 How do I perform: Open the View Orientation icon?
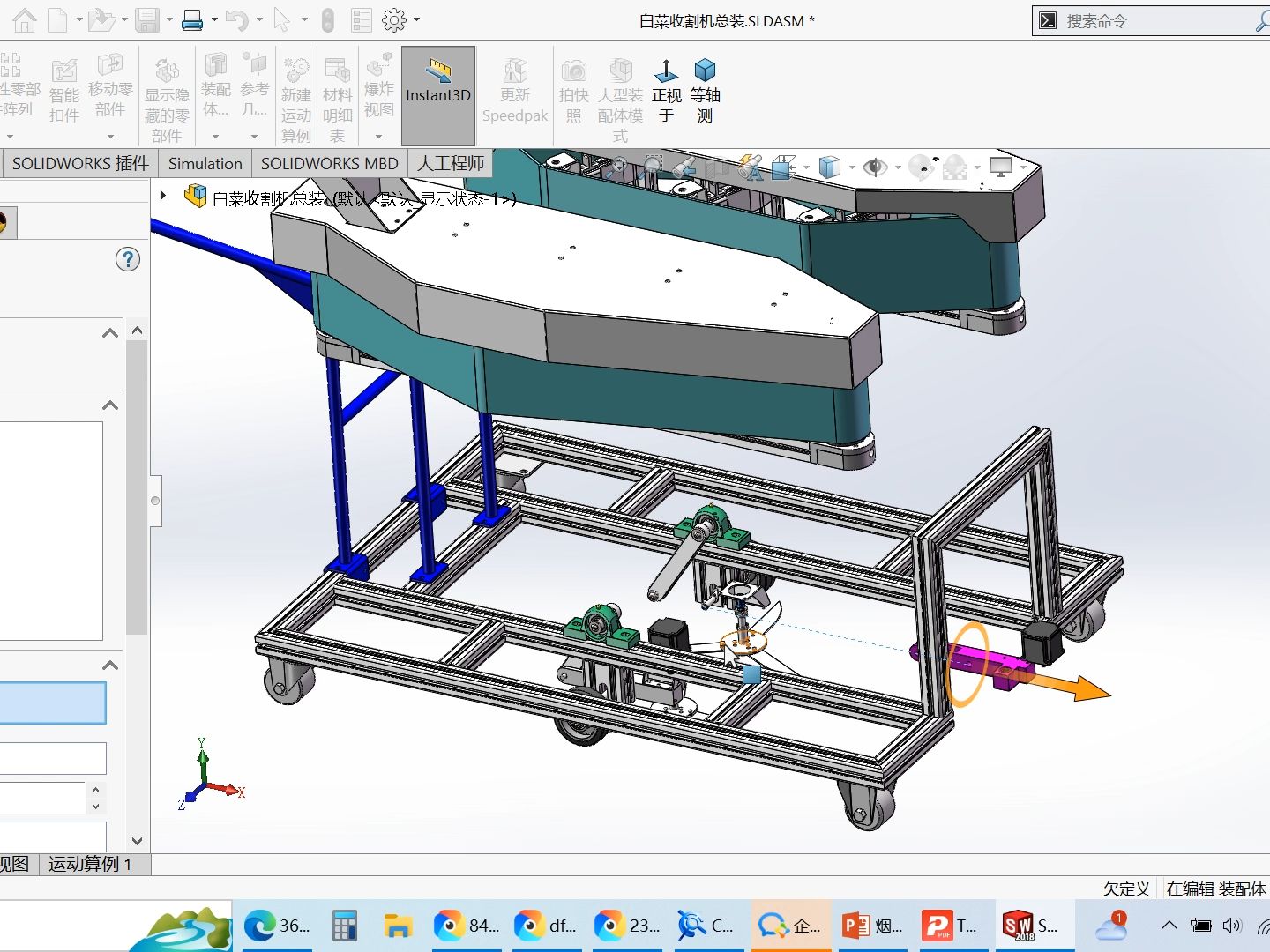[x=784, y=166]
